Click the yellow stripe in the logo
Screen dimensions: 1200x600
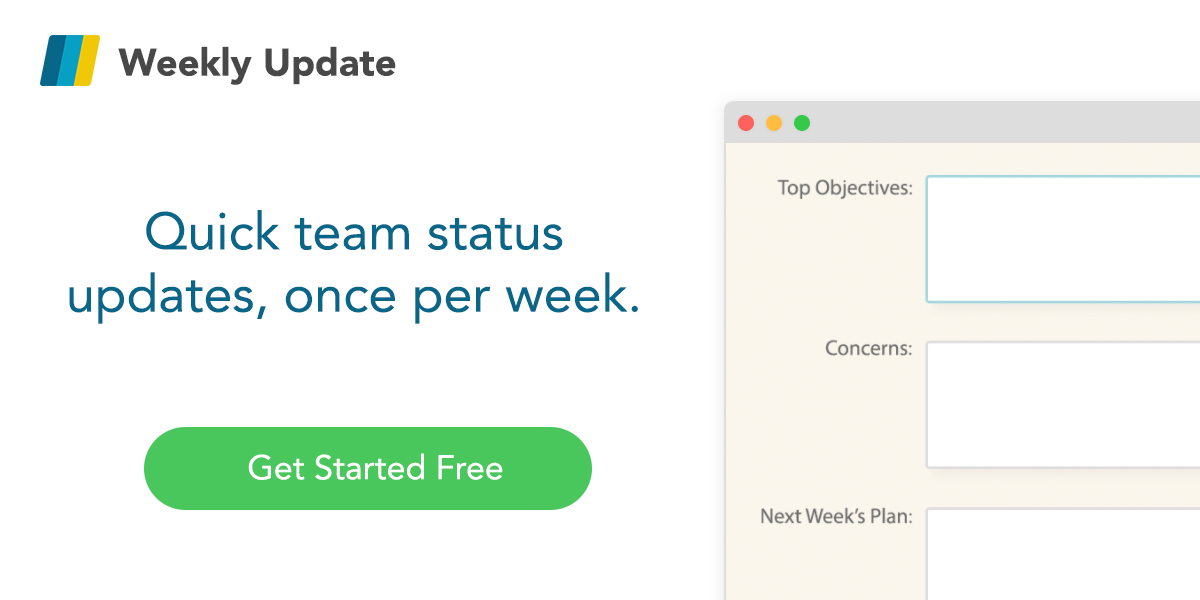click(x=88, y=60)
